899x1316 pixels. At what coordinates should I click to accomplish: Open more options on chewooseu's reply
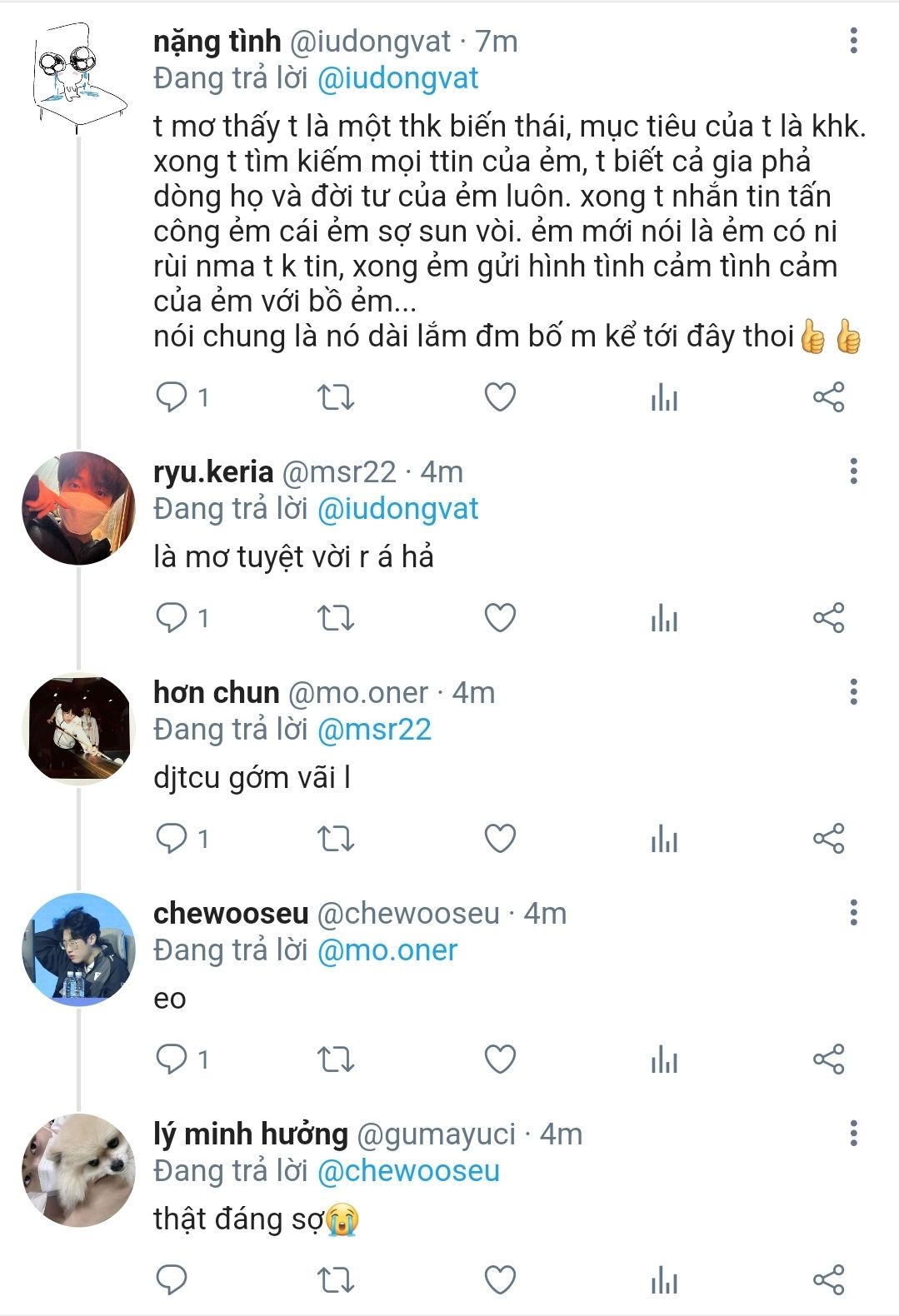pyautogui.click(x=853, y=913)
